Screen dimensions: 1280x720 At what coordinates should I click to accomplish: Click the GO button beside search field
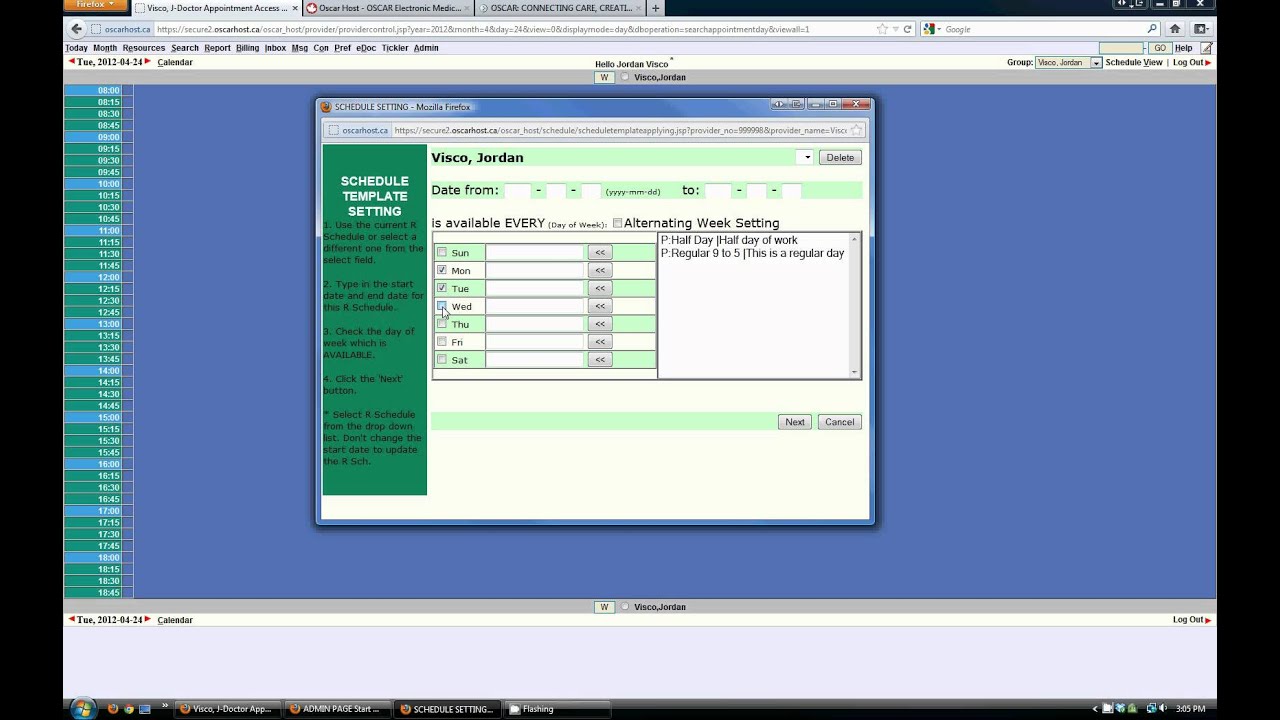[x=1159, y=48]
